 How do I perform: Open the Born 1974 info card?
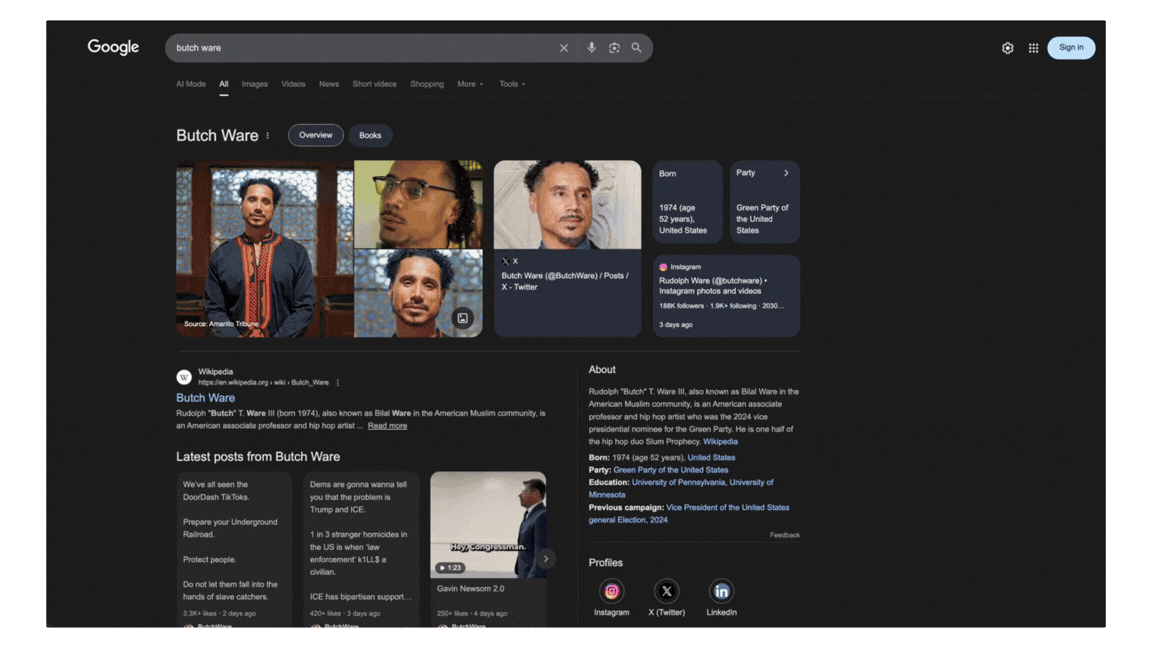pos(688,202)
